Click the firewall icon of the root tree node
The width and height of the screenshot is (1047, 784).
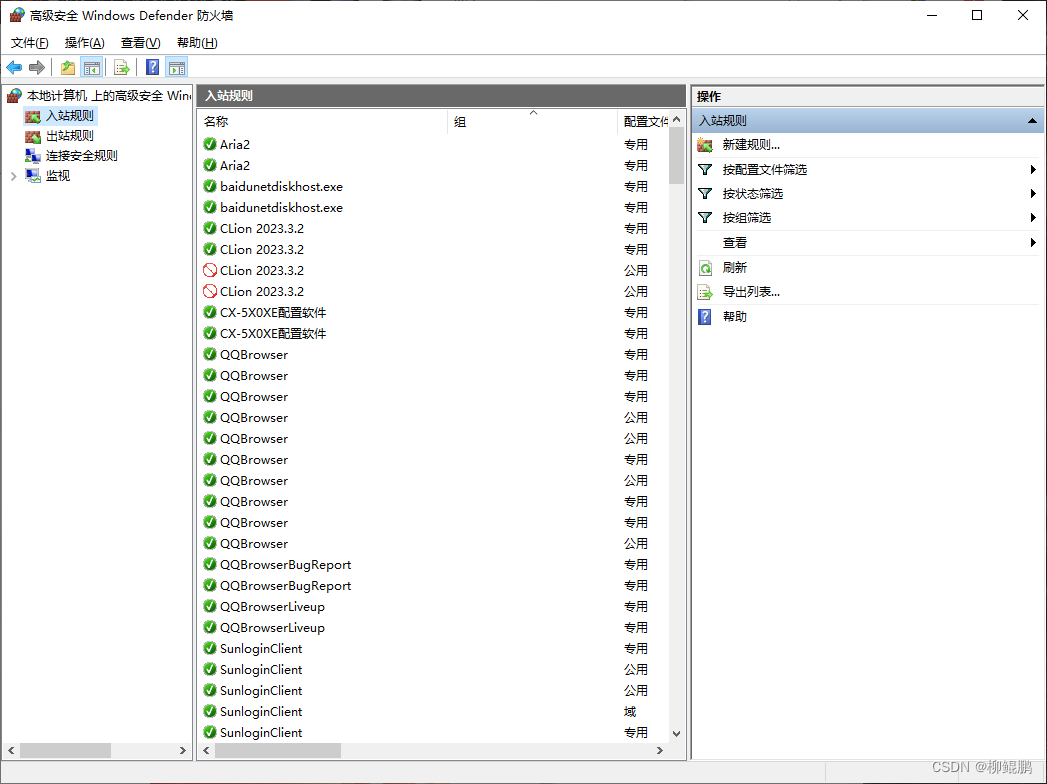click(14, 96)
